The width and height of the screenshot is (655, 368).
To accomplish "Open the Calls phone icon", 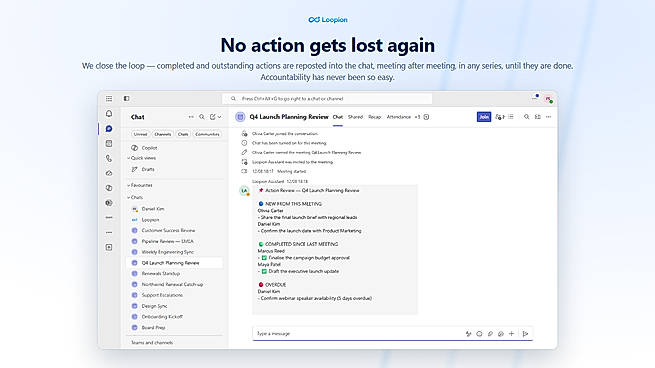I will coord(109,159).
